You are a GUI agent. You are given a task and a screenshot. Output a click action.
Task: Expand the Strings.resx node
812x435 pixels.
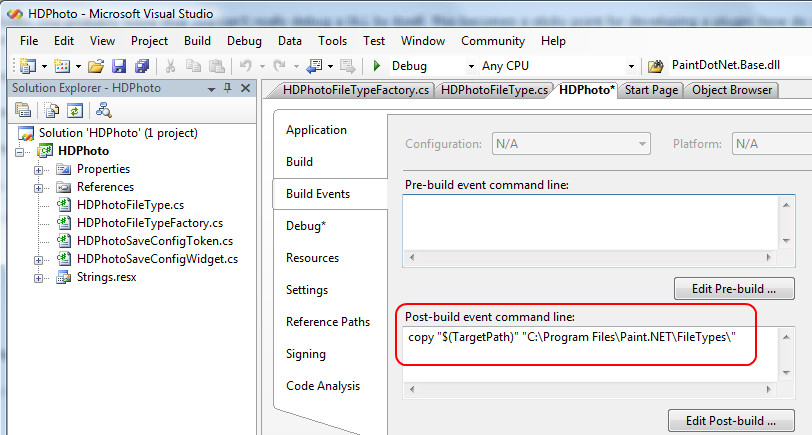pos(38,278)
